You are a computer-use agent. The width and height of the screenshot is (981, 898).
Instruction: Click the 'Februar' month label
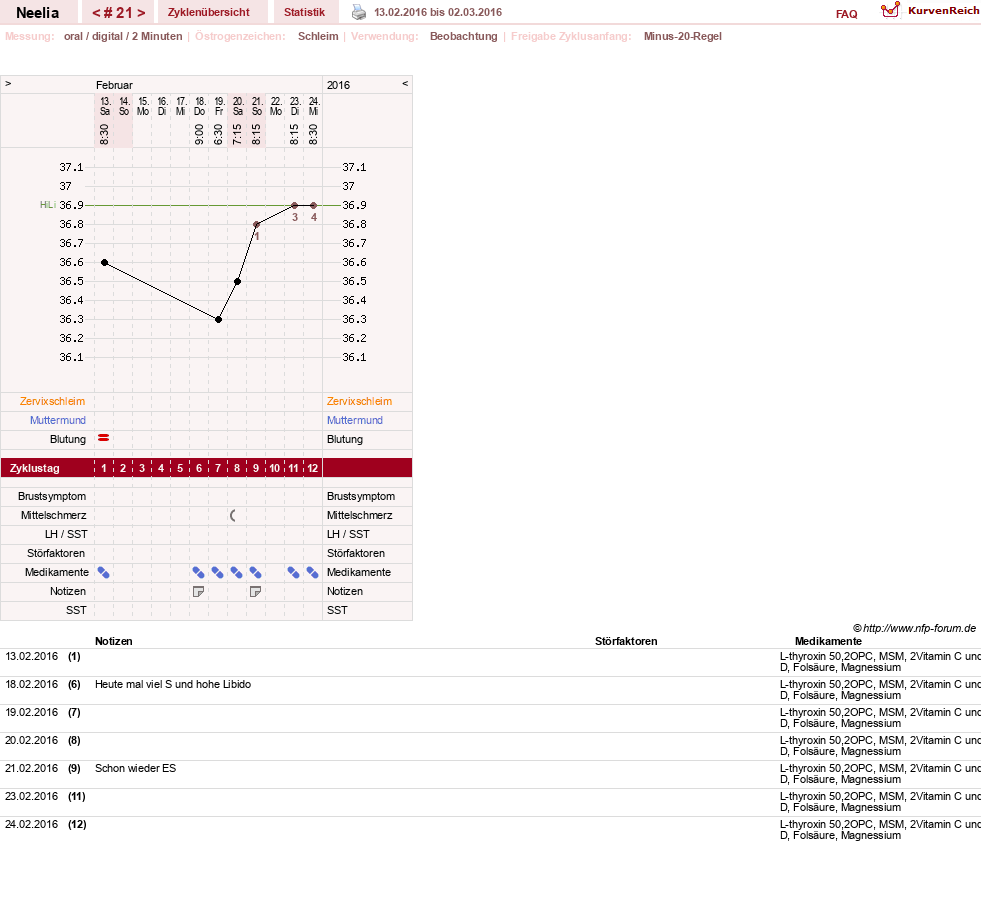114,85
